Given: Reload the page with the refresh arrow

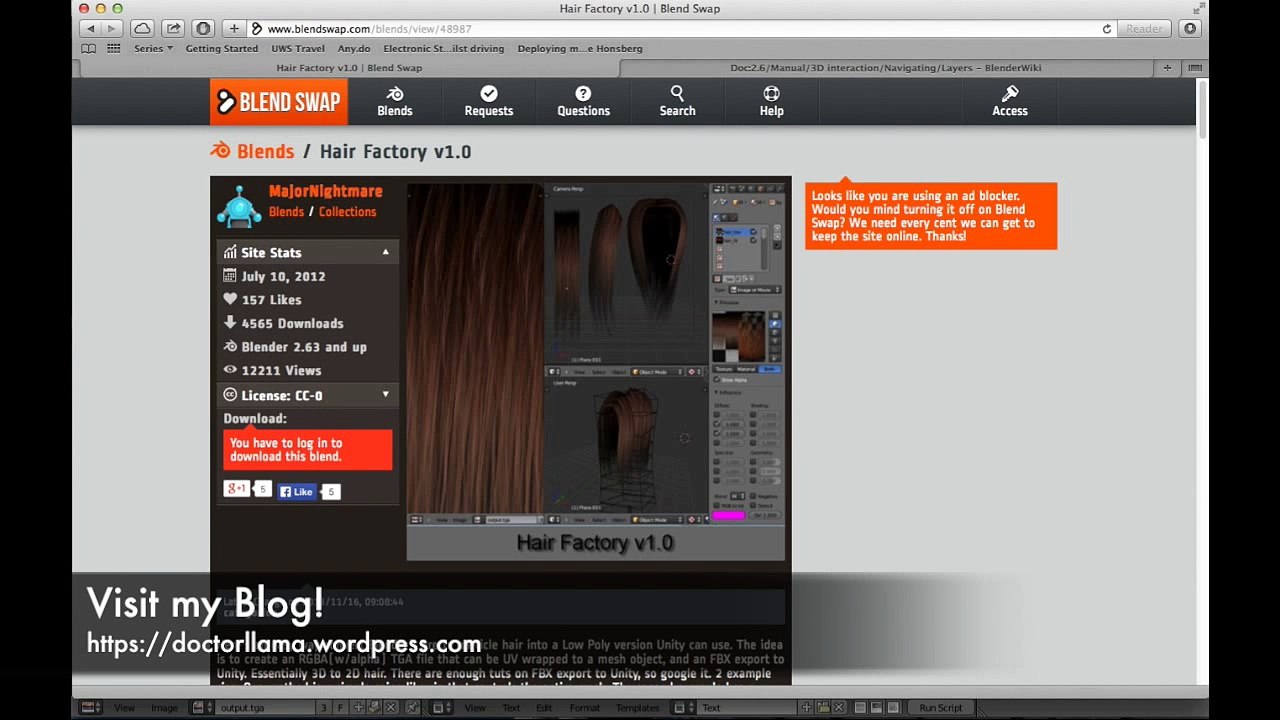Looking at the screenshot, I should 1107,29.
